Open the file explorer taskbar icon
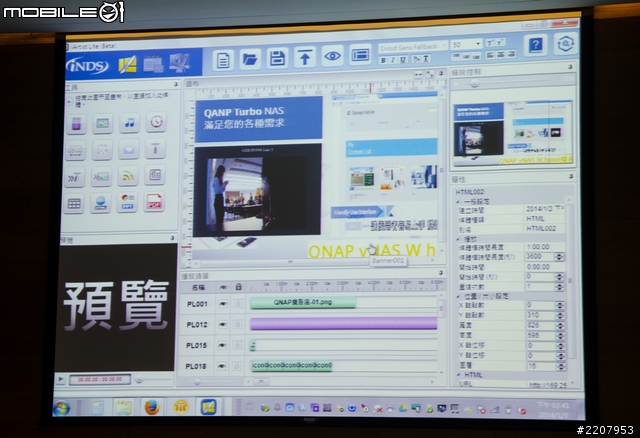This screenshot has height=438, width=640. (x=123, y=407)
